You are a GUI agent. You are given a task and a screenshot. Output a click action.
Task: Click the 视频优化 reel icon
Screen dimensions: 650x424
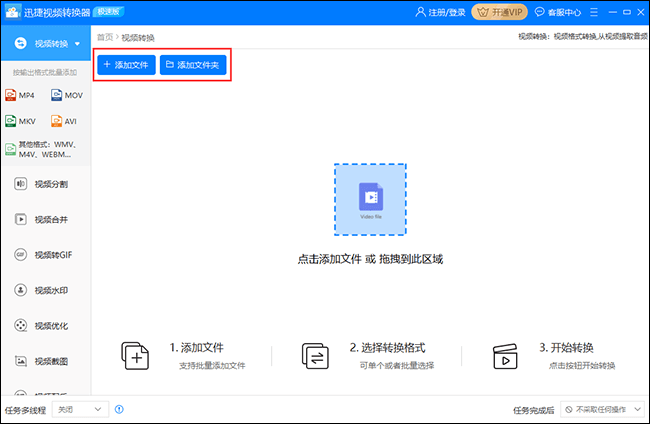click(x=20, y=325)
